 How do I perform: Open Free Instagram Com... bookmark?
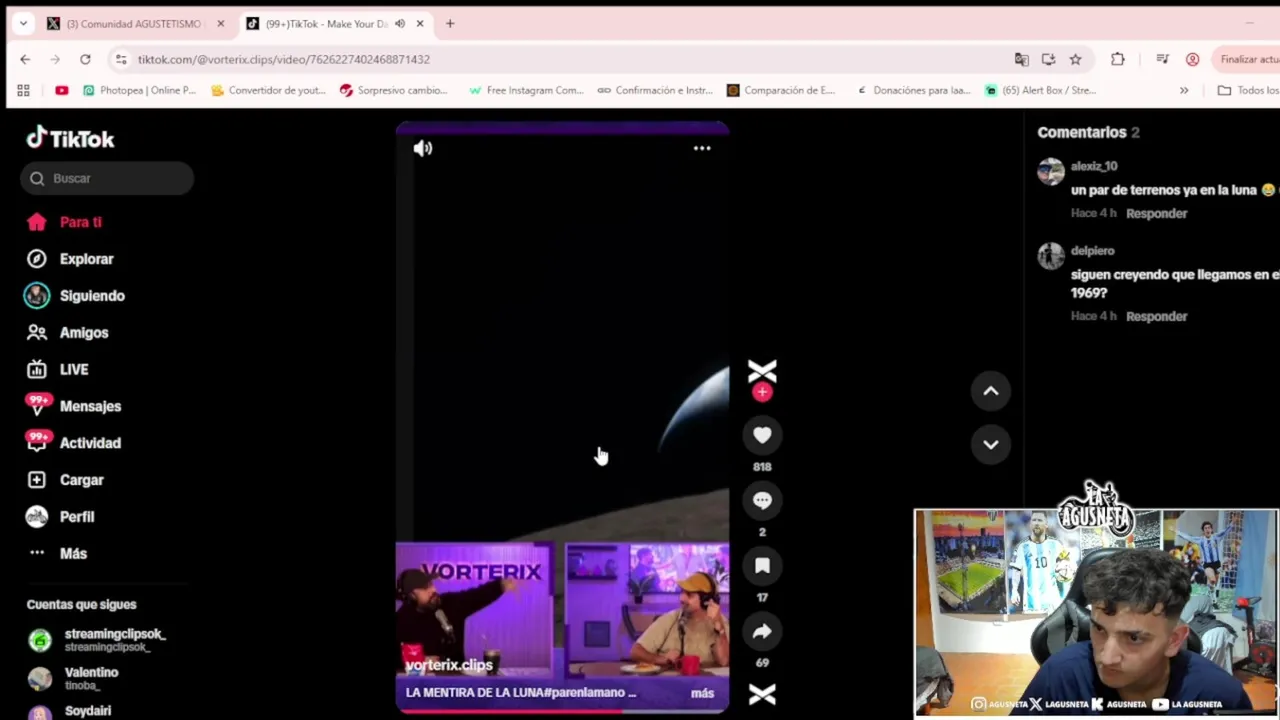(526, 90)
